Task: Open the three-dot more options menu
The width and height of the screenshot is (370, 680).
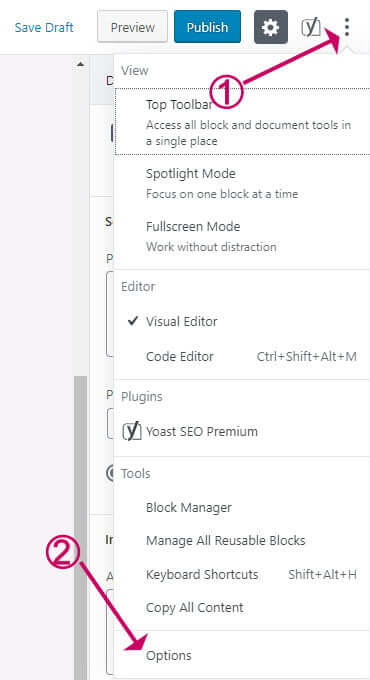Action: (347, 27)
